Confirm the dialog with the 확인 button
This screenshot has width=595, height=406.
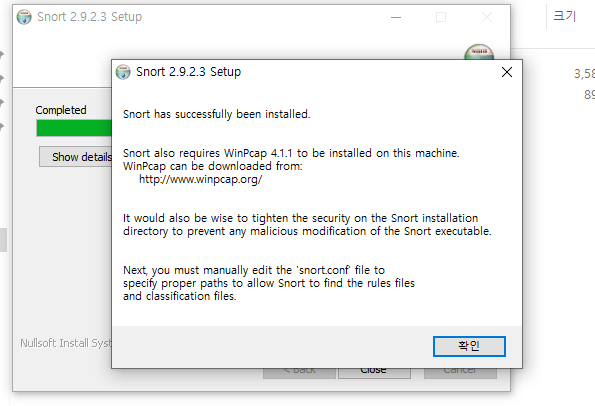[x=469, y=346]
